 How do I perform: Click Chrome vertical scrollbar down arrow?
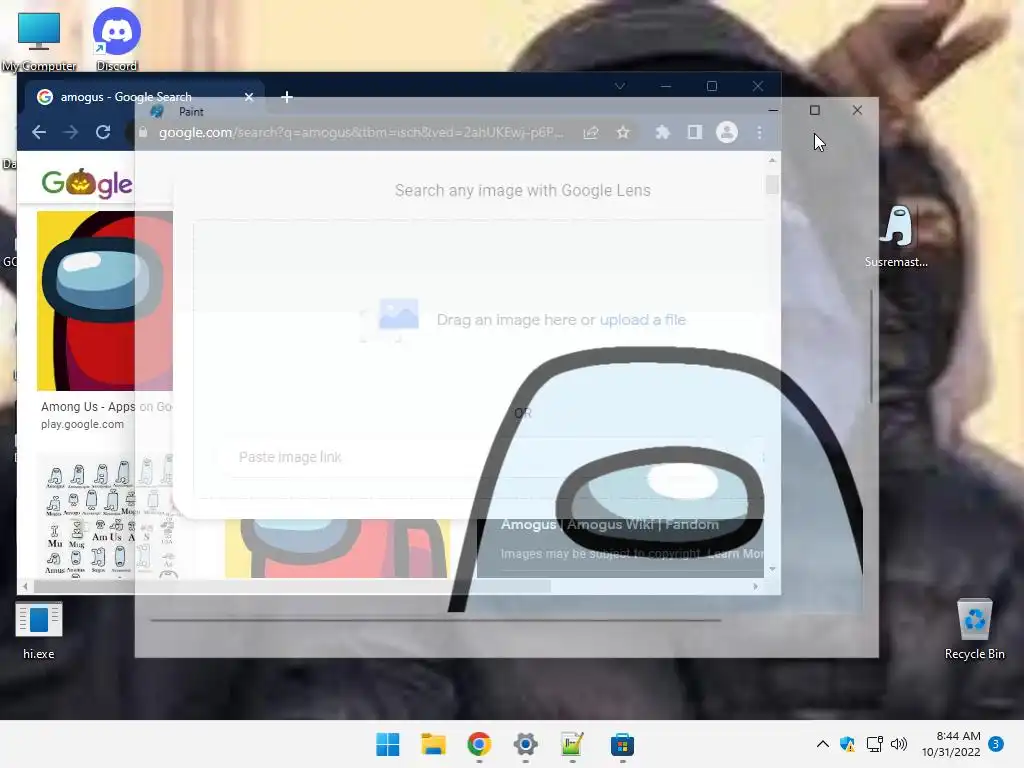point(773,569)
